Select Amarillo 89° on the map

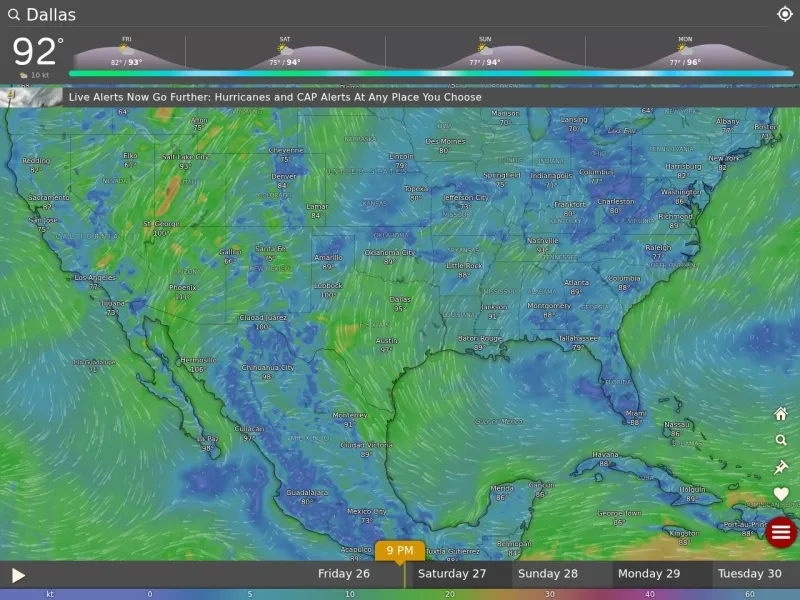coord(328,262)
